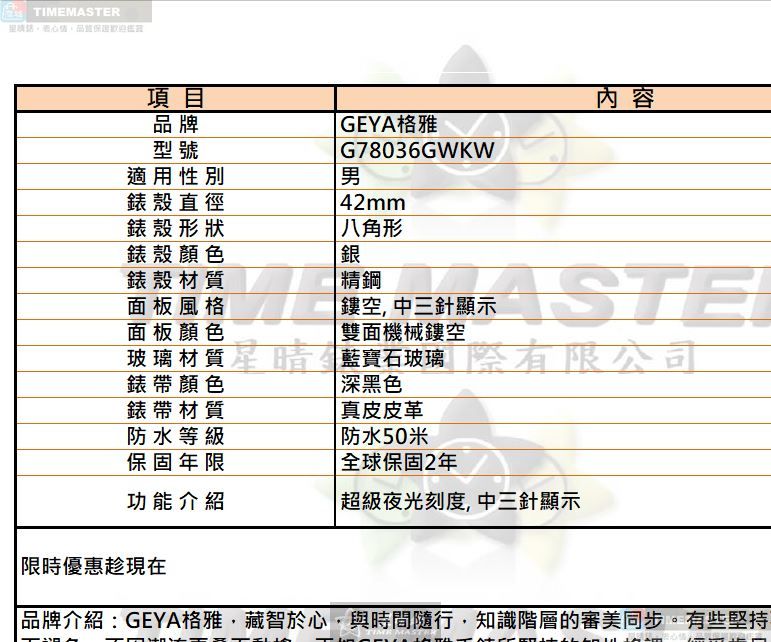Click the 真皮皮革 strap material value
The height and width of the screenshot is (642, 771).
coord(382,410)
